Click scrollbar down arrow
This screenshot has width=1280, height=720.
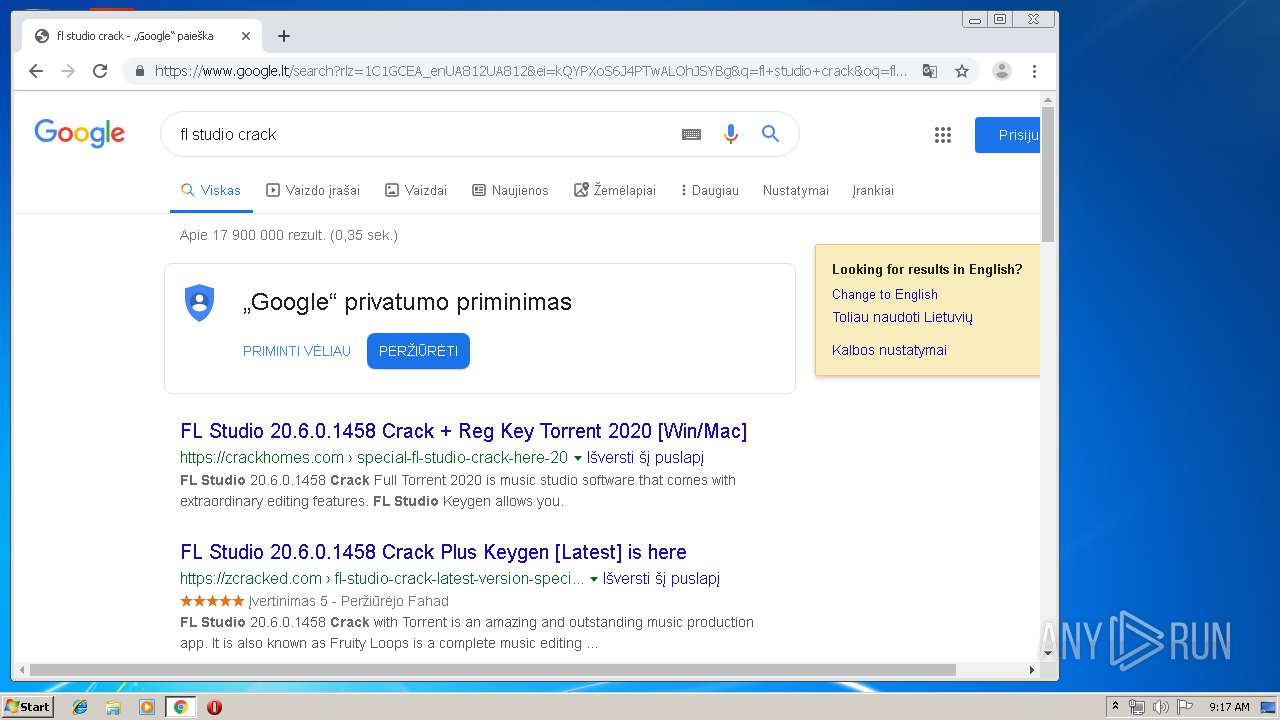point(1048,654)
